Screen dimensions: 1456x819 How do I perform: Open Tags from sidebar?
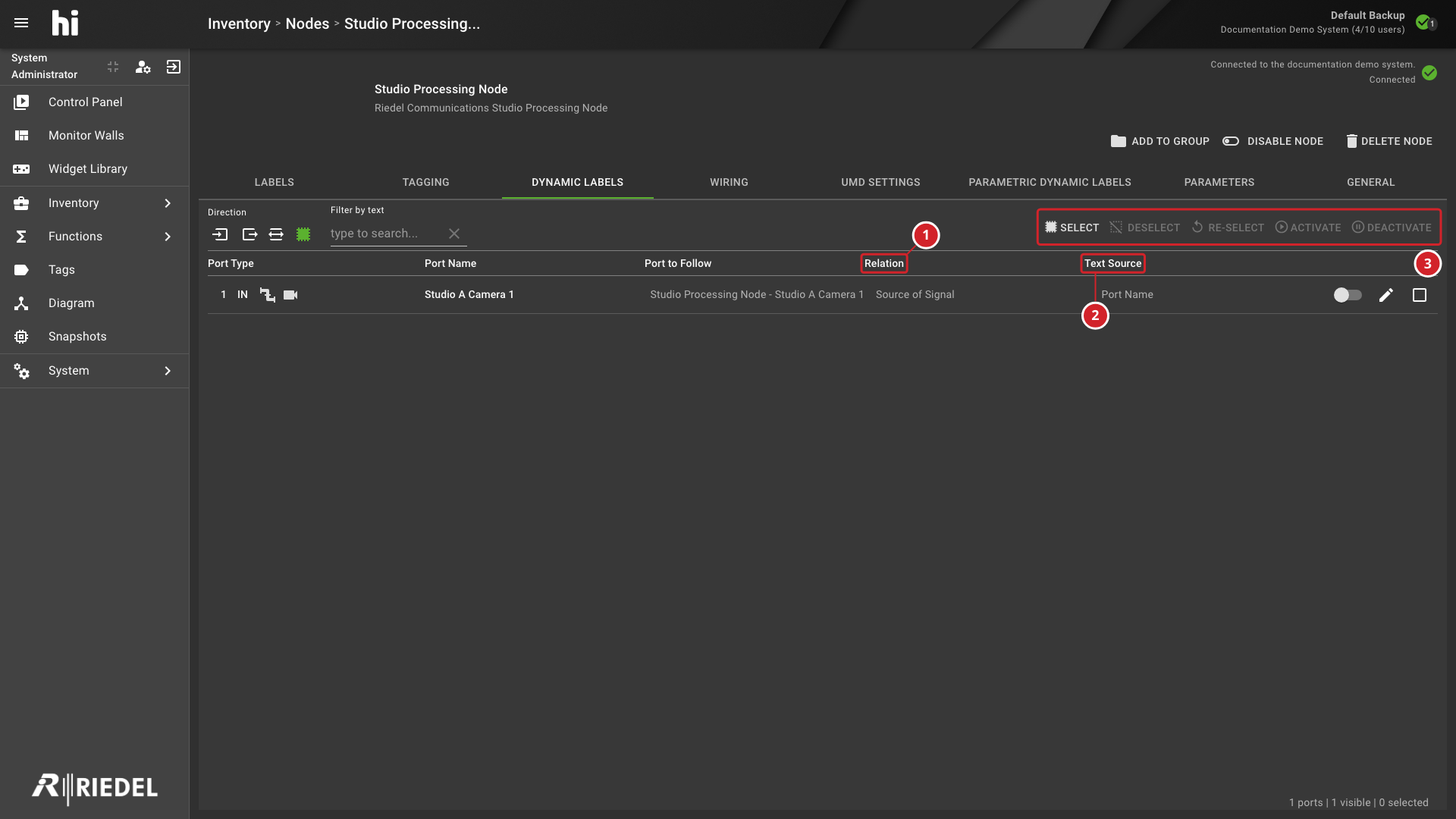coord(95,269)
